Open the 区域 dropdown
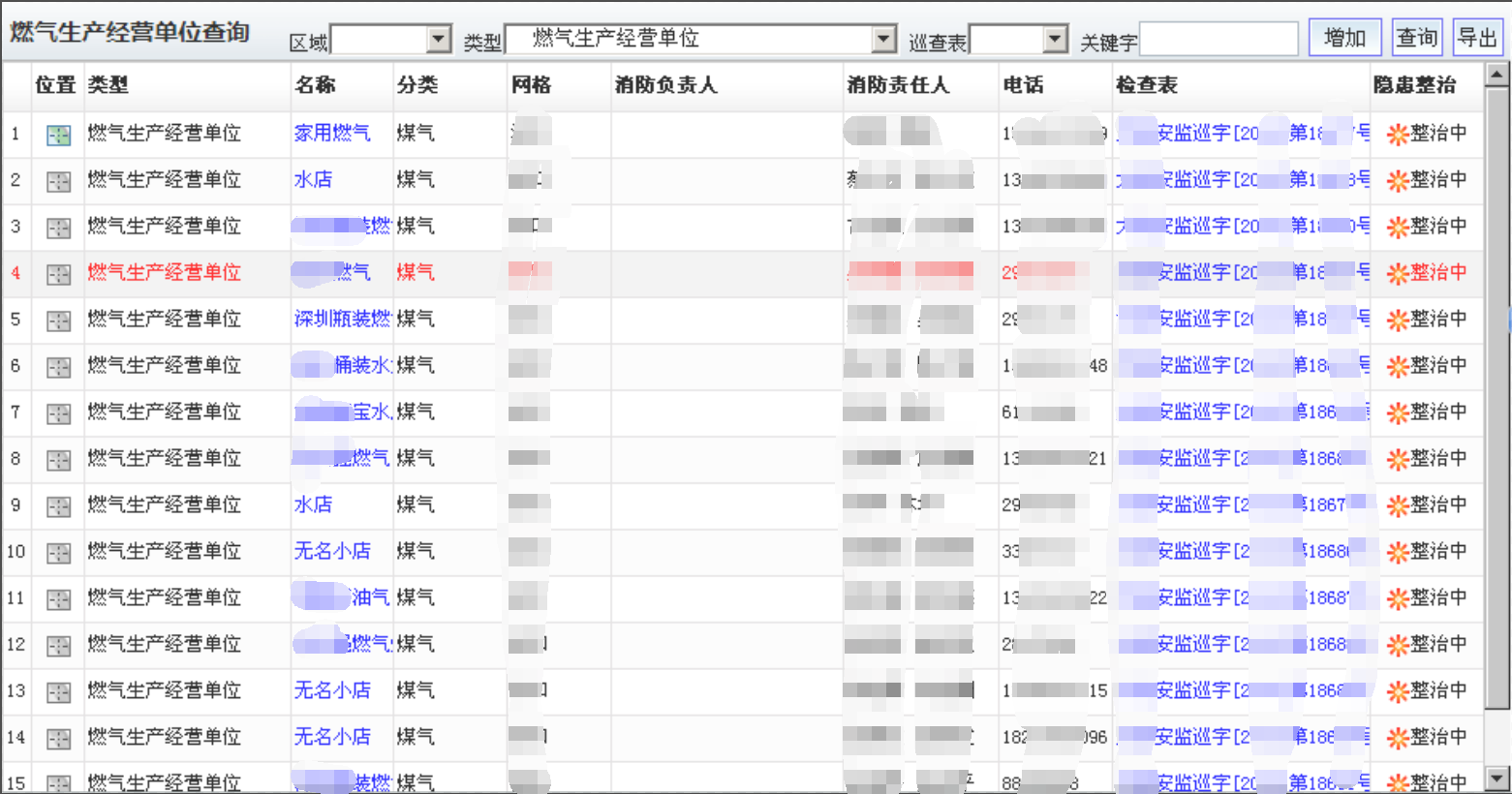This screenshot has height=794, width=1512. [439, 40]
